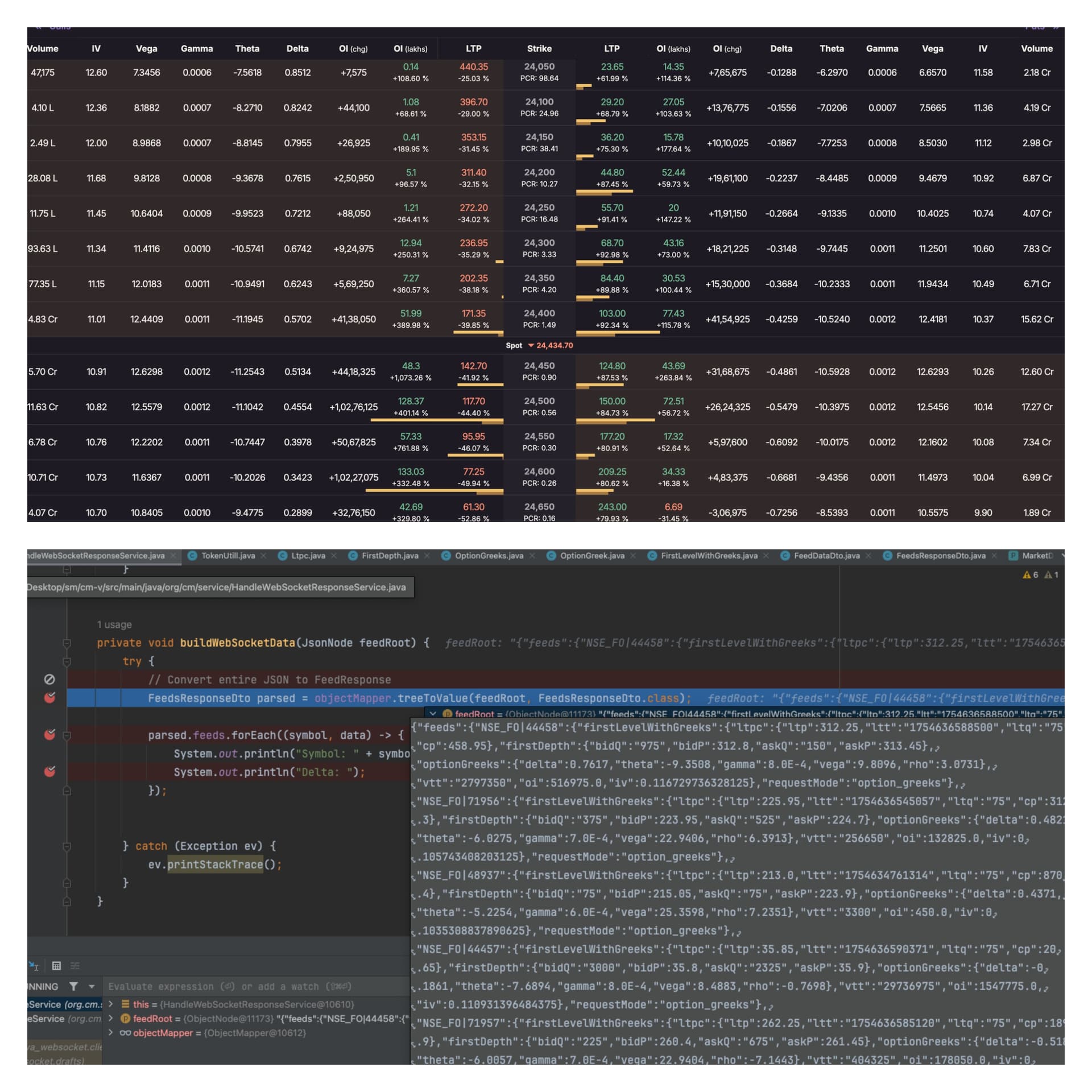Click the Evaluate Expression calculator icon
The width and height of the screenshot is (1092, 1092).
(x=56, y=966)
